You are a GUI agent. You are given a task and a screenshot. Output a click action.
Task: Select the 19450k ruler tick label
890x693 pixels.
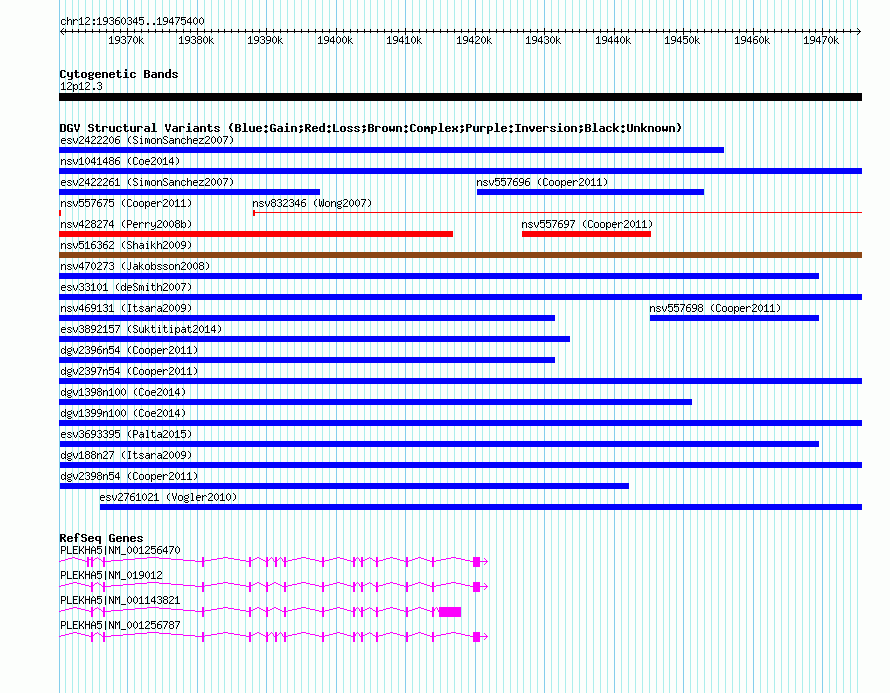[682, 40]
